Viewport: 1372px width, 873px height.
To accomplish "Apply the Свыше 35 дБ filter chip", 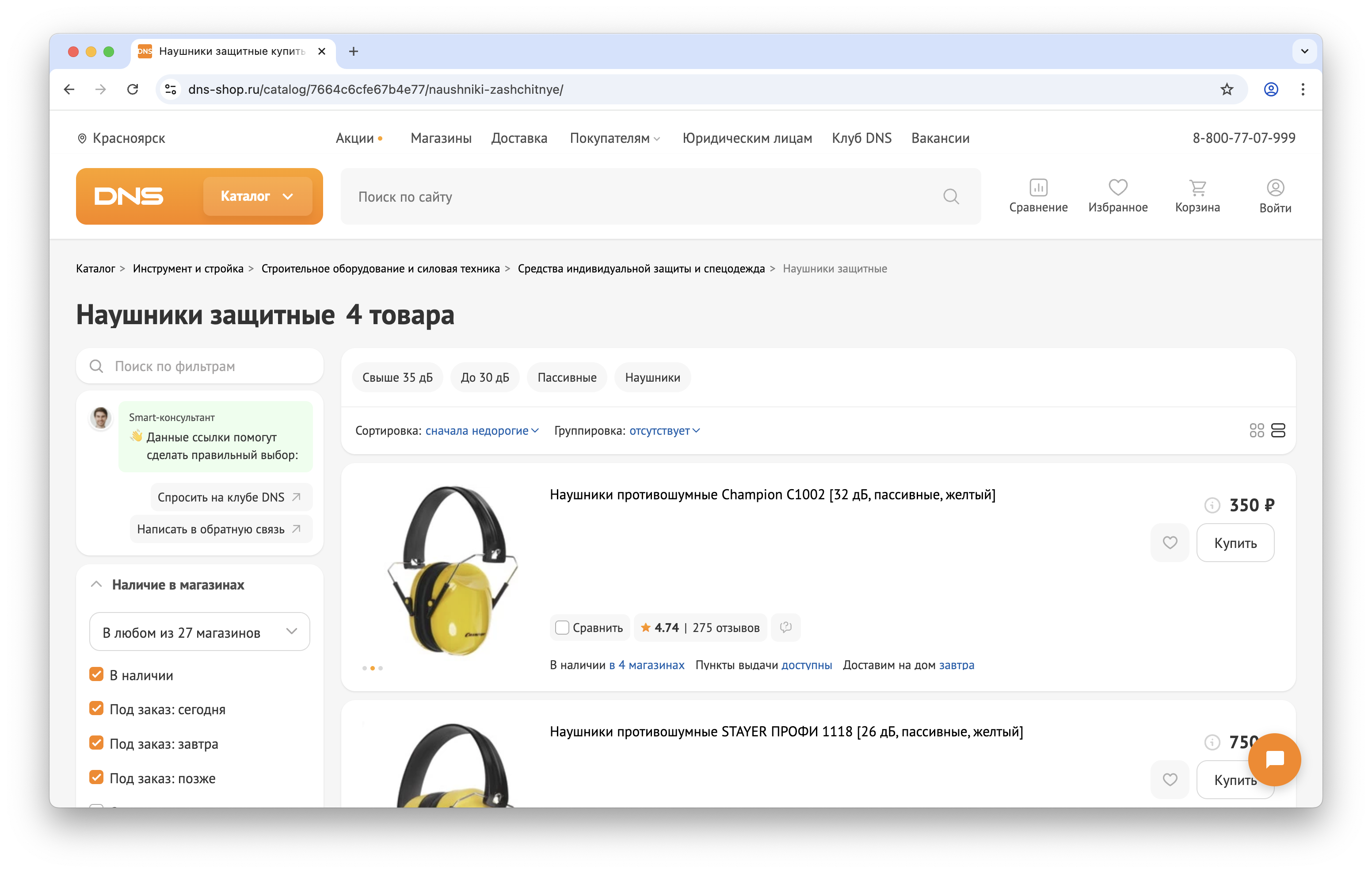I will pyautogui.click(x=397, y=377).
